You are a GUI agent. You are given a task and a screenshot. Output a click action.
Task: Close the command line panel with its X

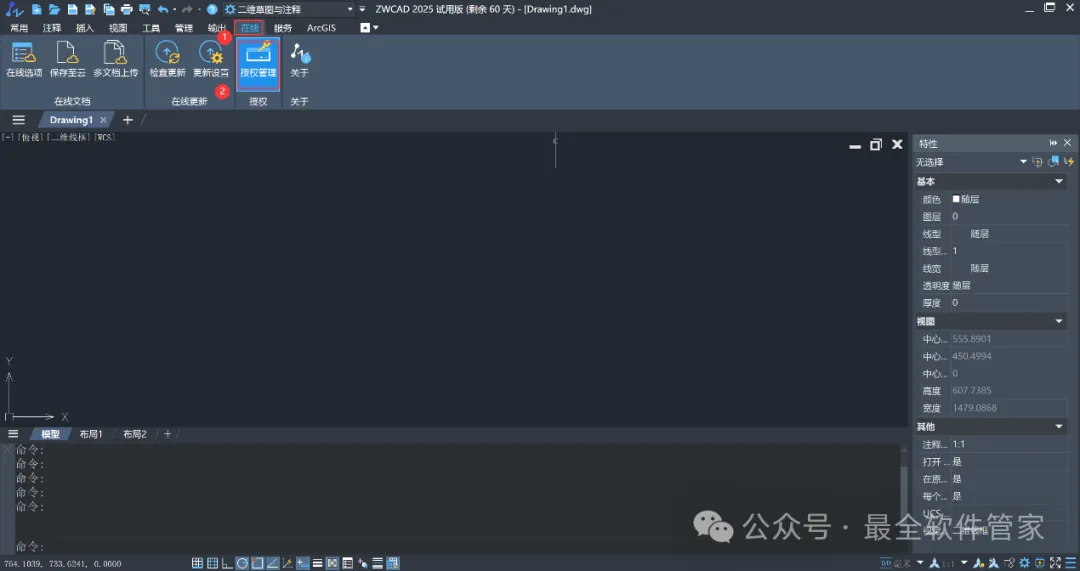[8, 449]
